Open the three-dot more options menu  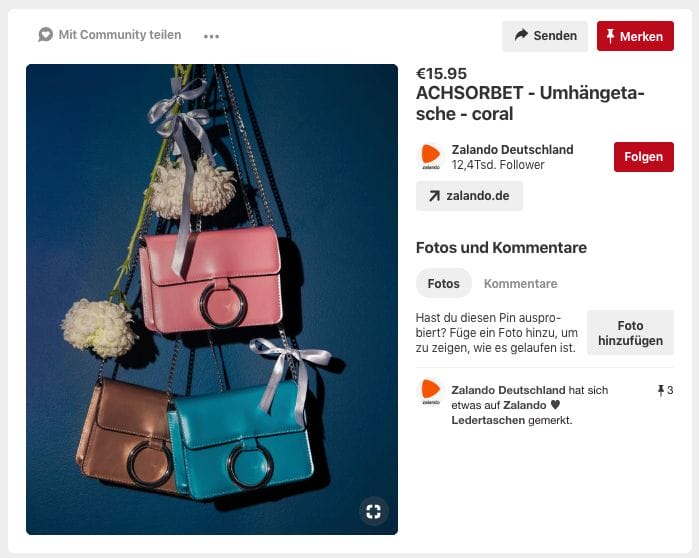click(211, 36)
